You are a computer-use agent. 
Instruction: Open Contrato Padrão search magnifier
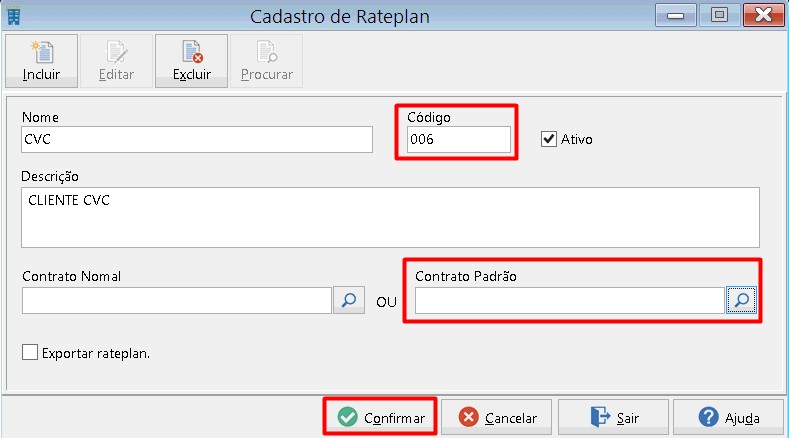click(741, 301)
